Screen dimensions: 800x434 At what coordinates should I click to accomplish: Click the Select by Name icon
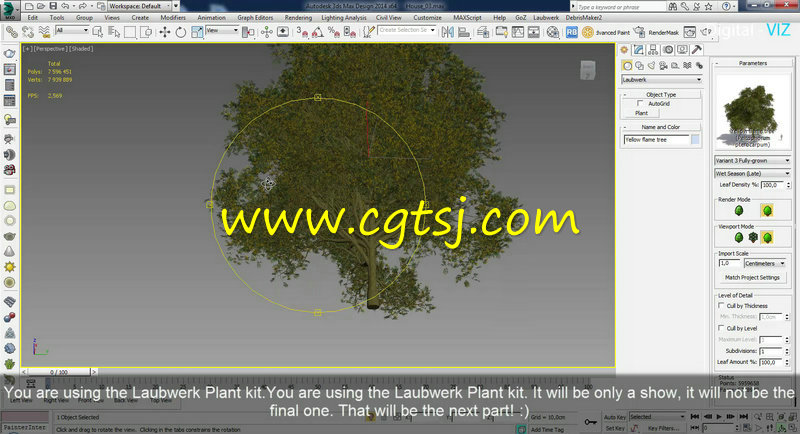114,32
